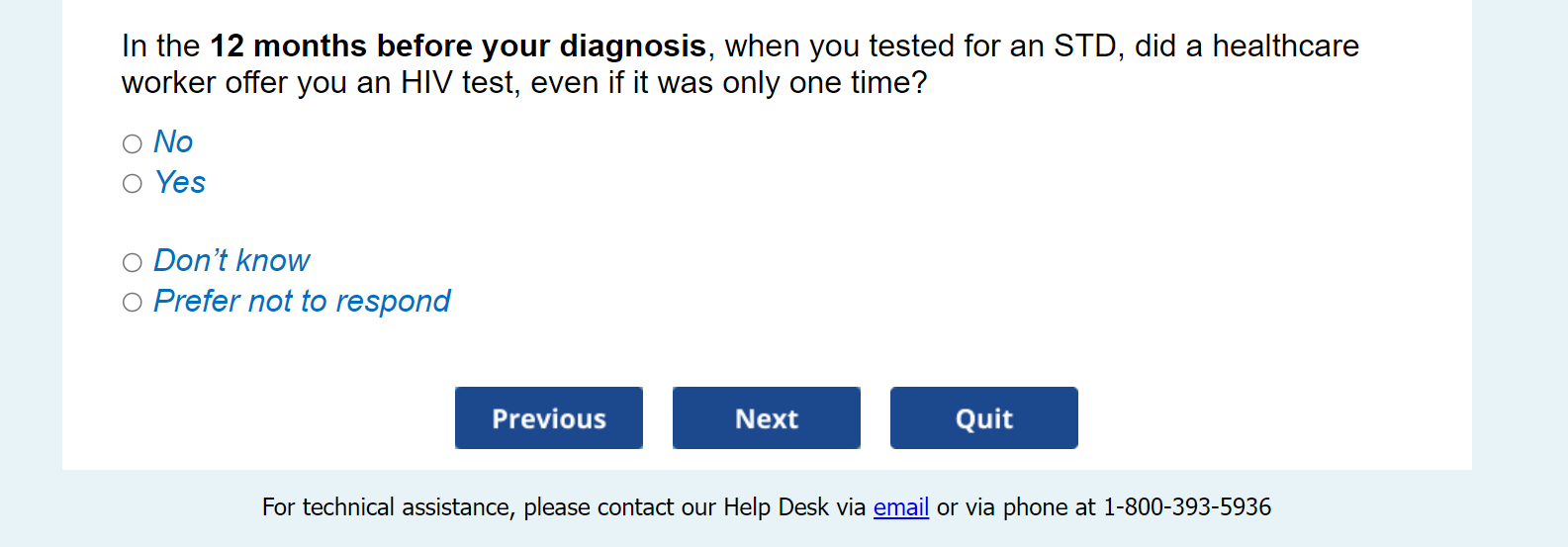This screenshot has width=1568, height=547.
Task: Click the "Yes" answer label text
Action: click(180, 183)
